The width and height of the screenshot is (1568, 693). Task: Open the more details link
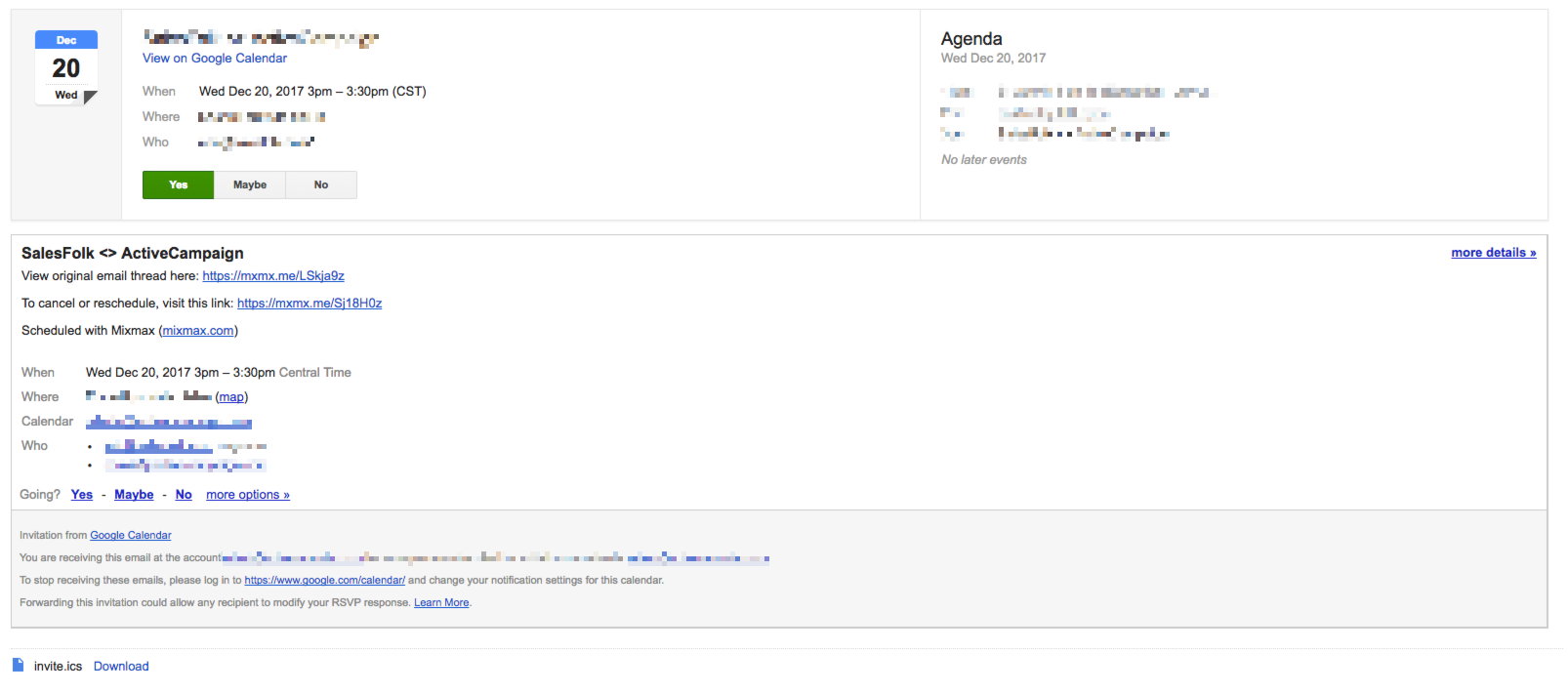pos(1494,253)
